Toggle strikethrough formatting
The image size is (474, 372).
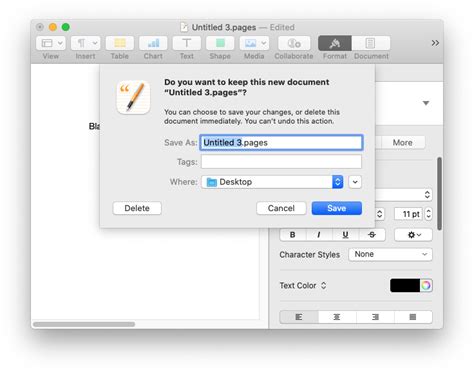point(372,235)
